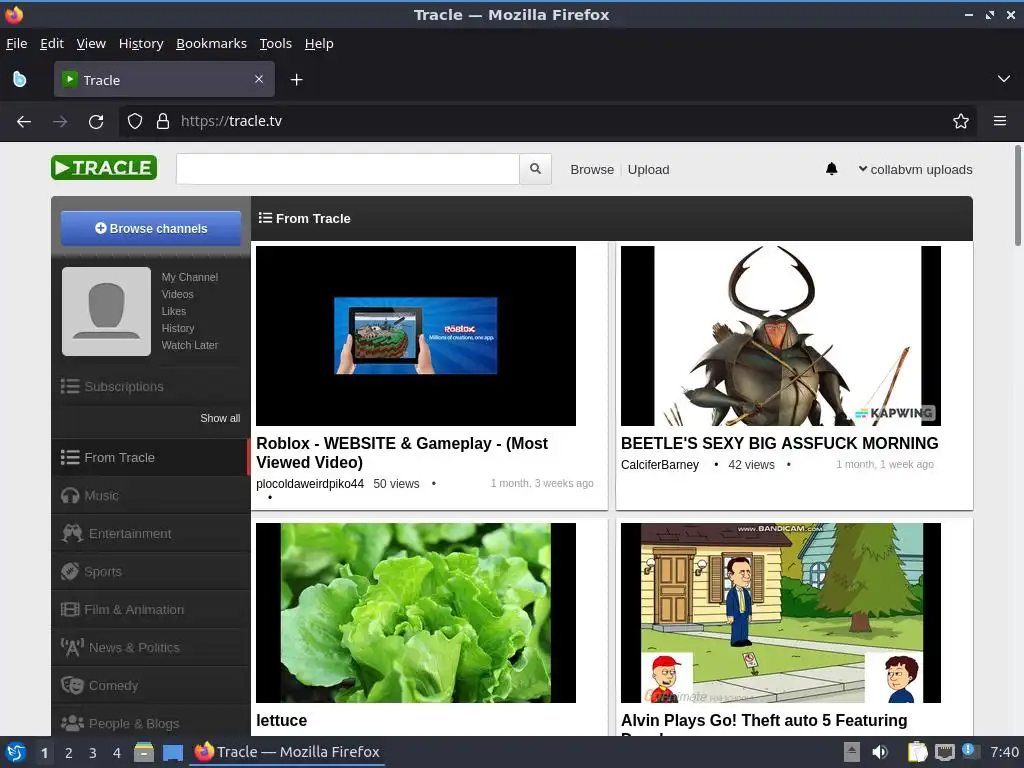
Task: Click the page vertical scrollbar
Action: pos(1017,196)
